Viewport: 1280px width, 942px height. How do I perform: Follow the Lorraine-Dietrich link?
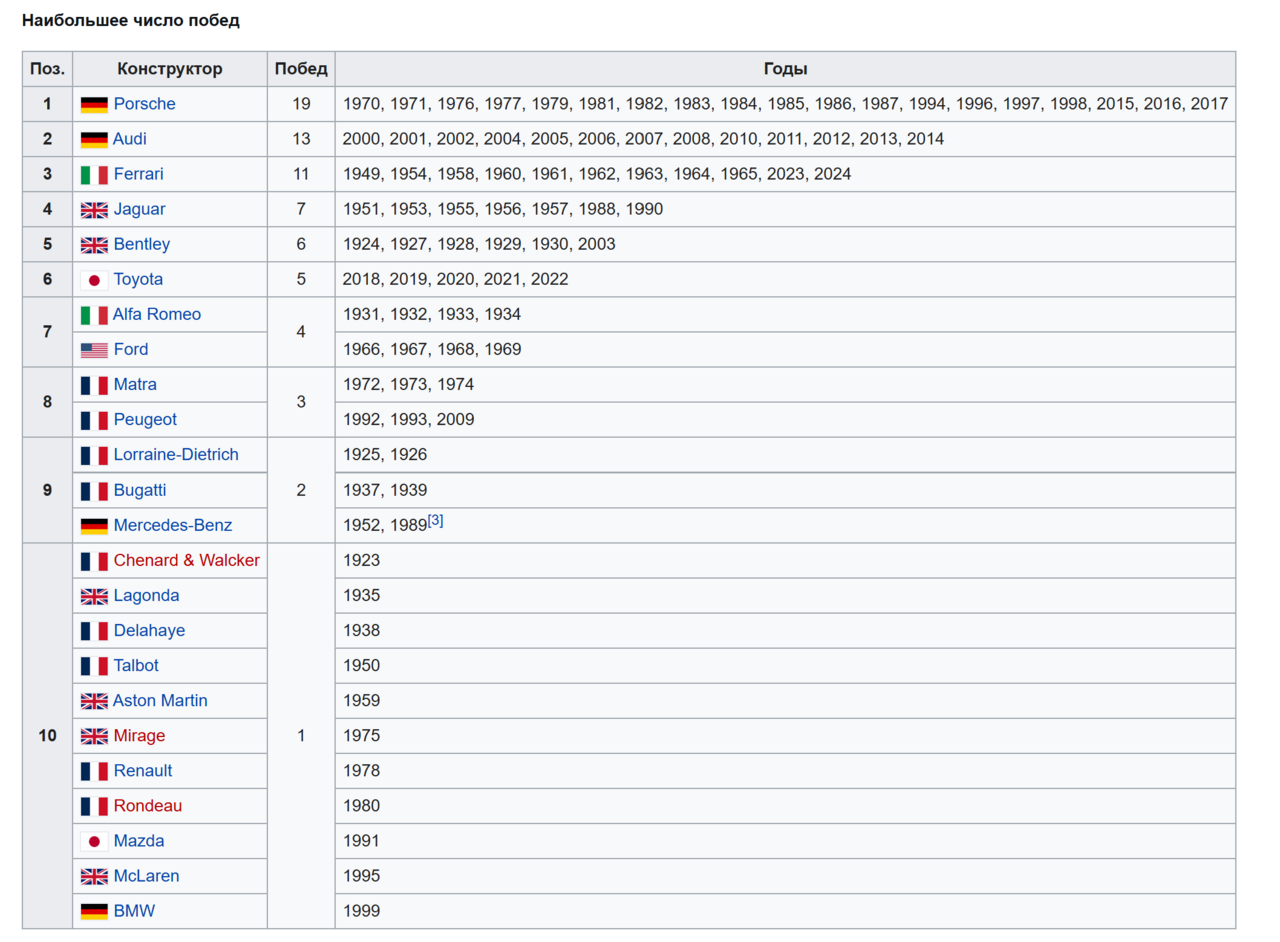pyautogui.click(x=176, y=454)
